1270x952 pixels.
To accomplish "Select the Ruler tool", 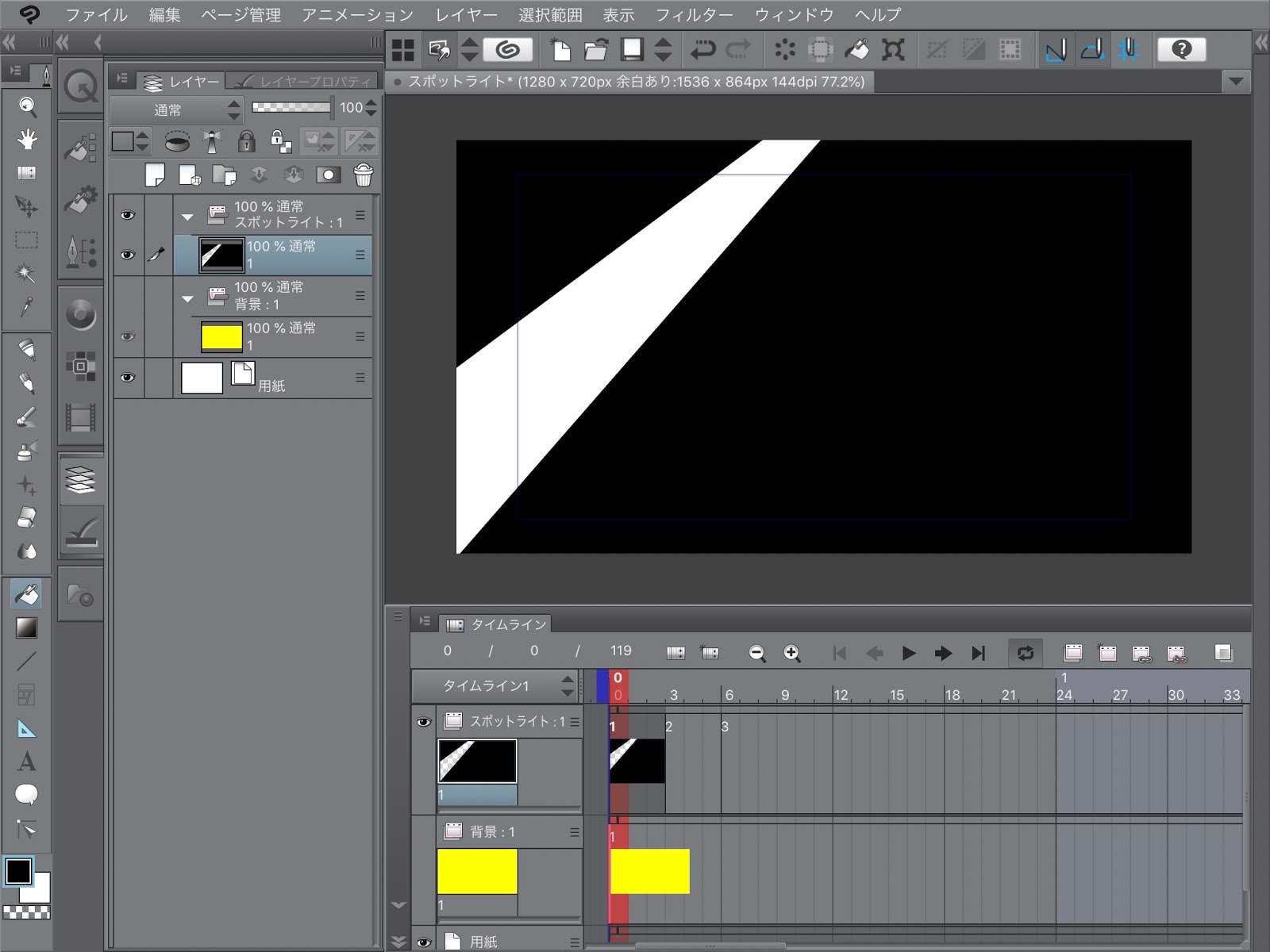I will 27,728.
